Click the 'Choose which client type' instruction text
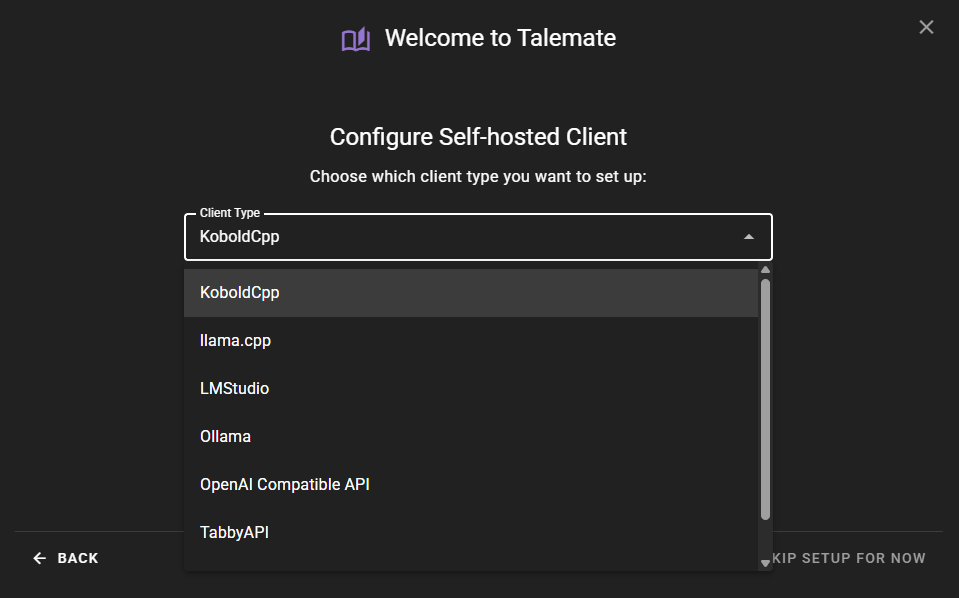Screen dimensions: 959x598 pos(478,177)
